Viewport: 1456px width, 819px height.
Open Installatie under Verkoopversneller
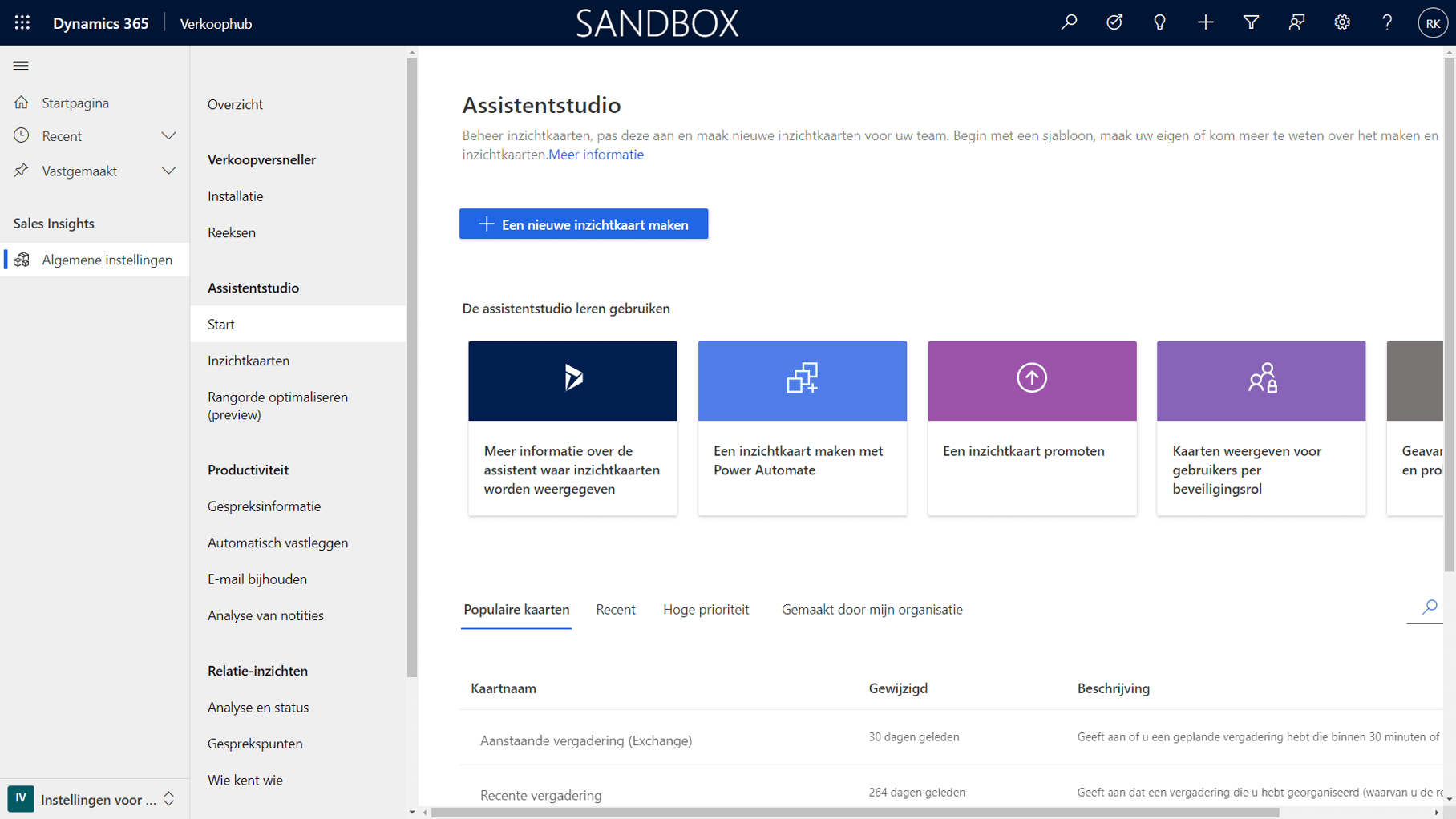click(x=235, y=196)
